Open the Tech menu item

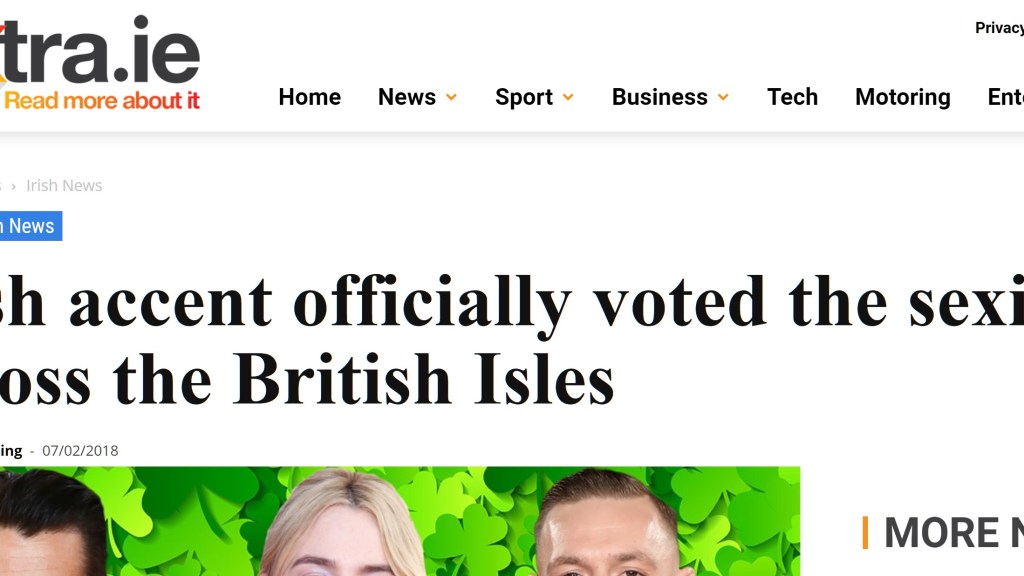pyautogui.click(x=792, y=97)
